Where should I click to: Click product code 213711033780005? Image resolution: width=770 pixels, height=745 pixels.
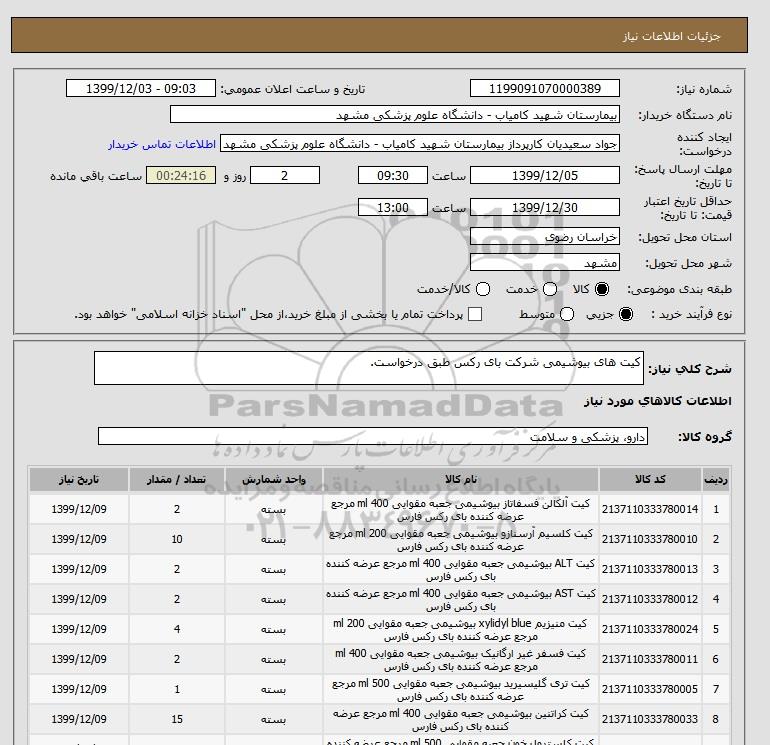pos(650,689)
